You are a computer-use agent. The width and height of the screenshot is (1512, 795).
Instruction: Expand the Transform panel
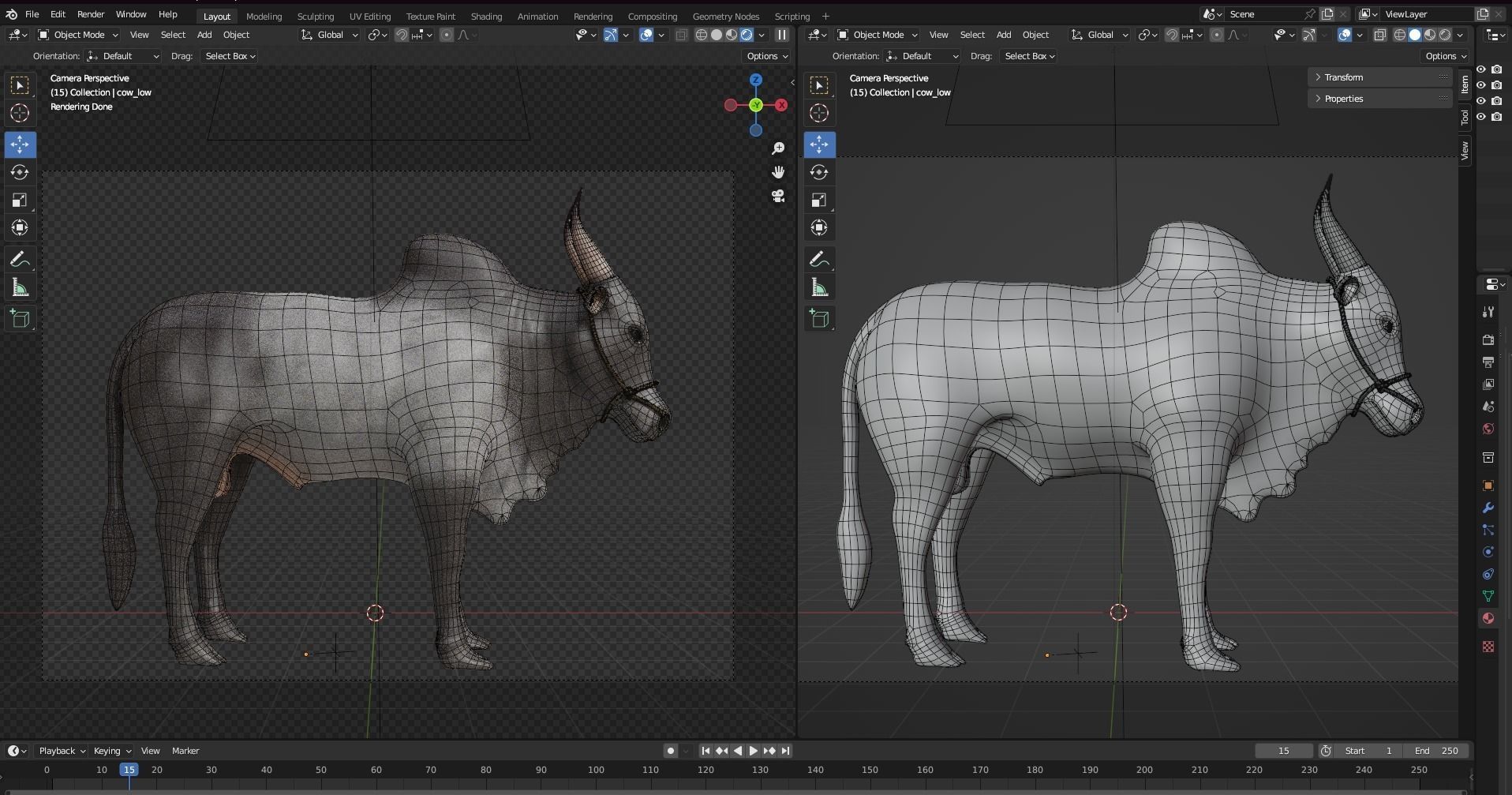tap(1380, 77)
